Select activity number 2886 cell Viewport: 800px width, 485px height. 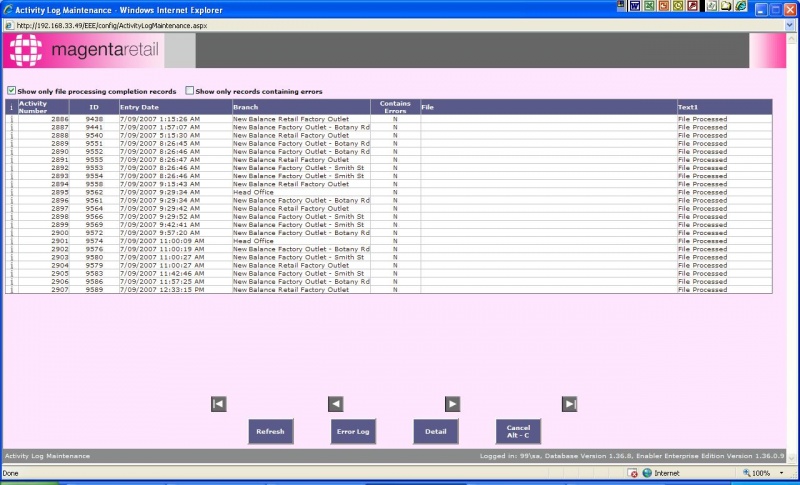[44, 119]
